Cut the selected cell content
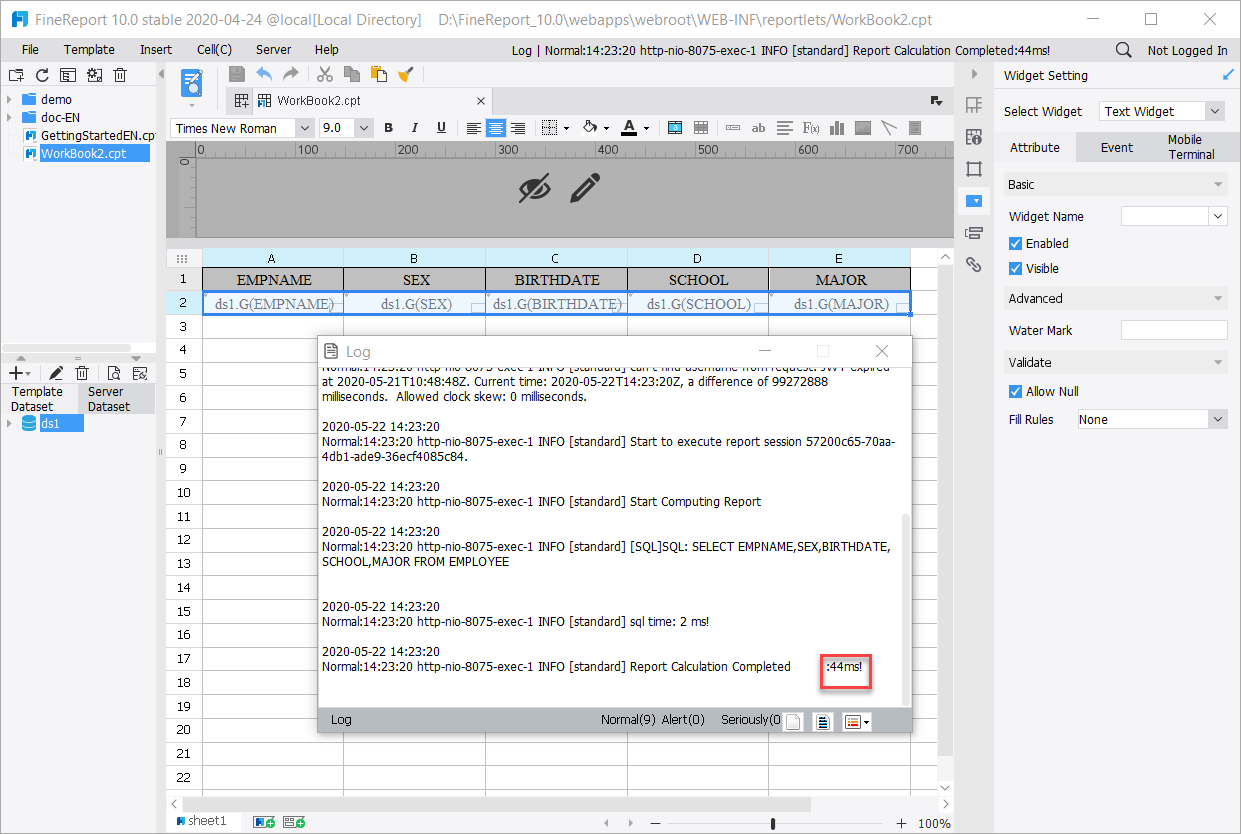Screen dimensions: 1241x834 click(325, 74)
